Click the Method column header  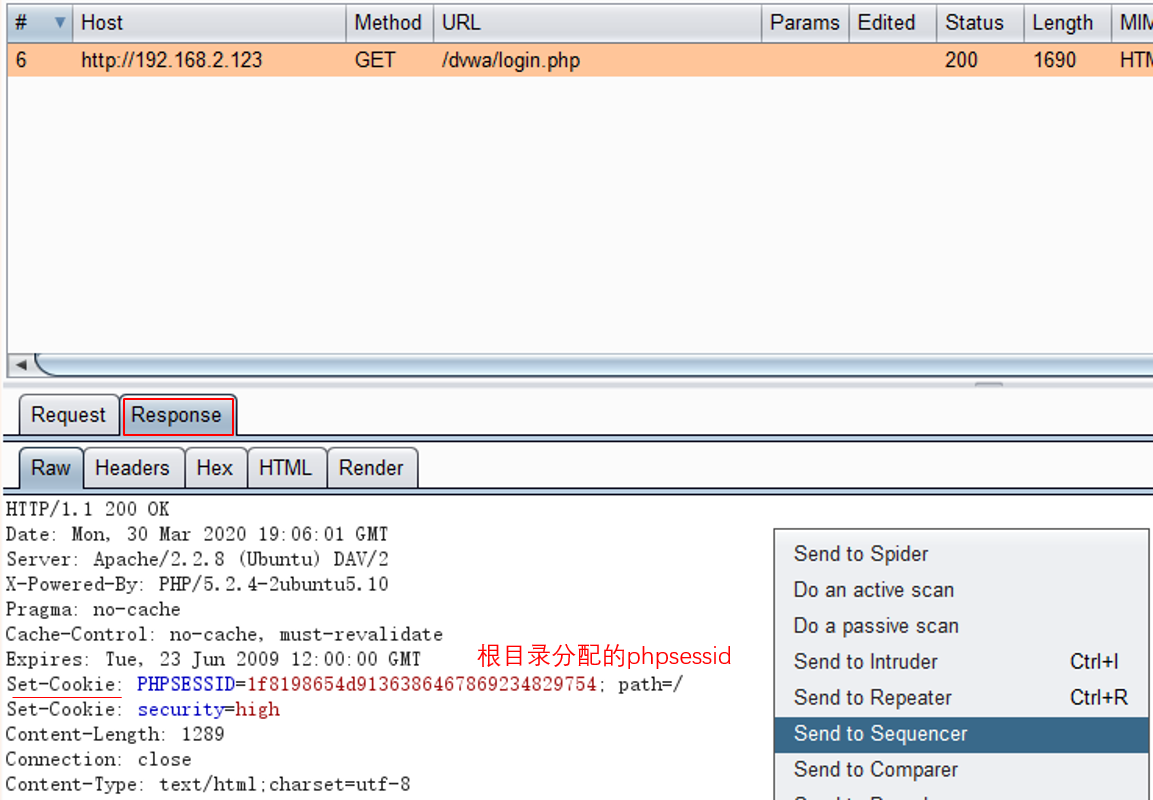(x=388, y=22)
